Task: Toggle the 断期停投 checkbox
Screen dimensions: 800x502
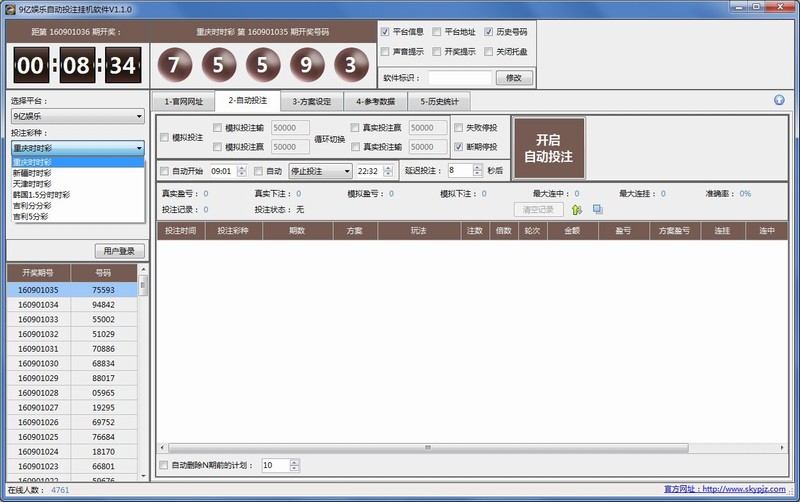Action: [x=459, y=147]
